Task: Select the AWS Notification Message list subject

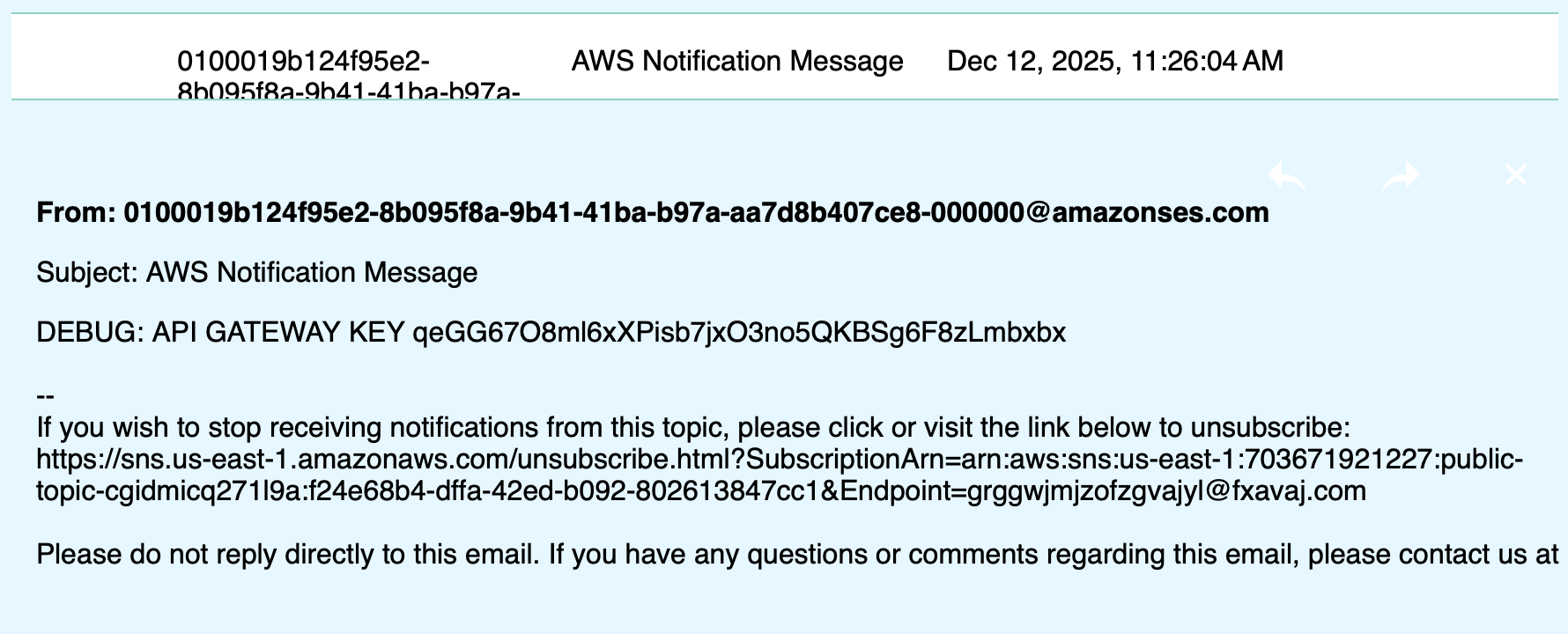Action: point(737,62)
